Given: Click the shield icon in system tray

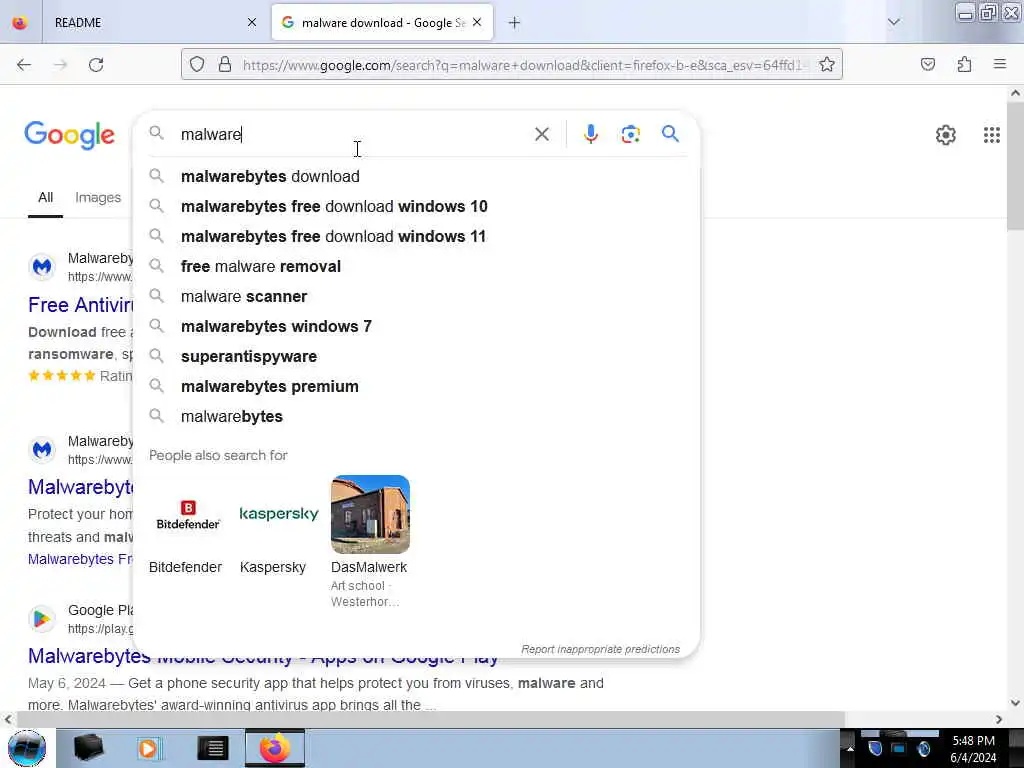Looking at the screenshot, I should coord(875,748).
